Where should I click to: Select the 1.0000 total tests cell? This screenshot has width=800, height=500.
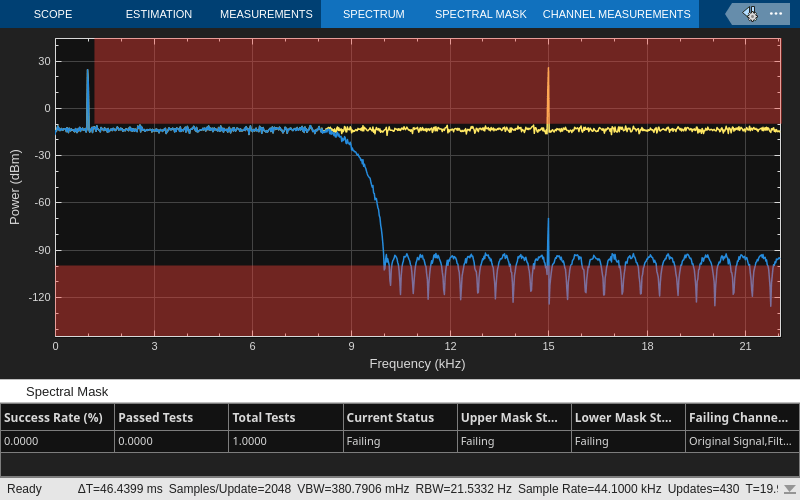[286, 441]
